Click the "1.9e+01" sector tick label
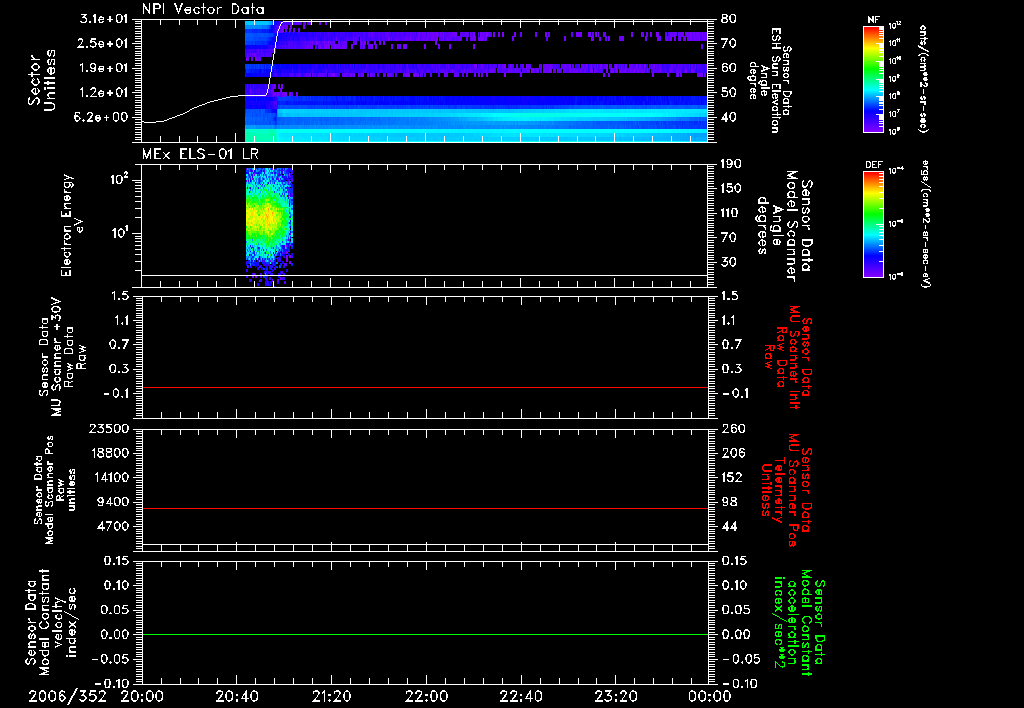1024x708 pixels. pos(104,68)
